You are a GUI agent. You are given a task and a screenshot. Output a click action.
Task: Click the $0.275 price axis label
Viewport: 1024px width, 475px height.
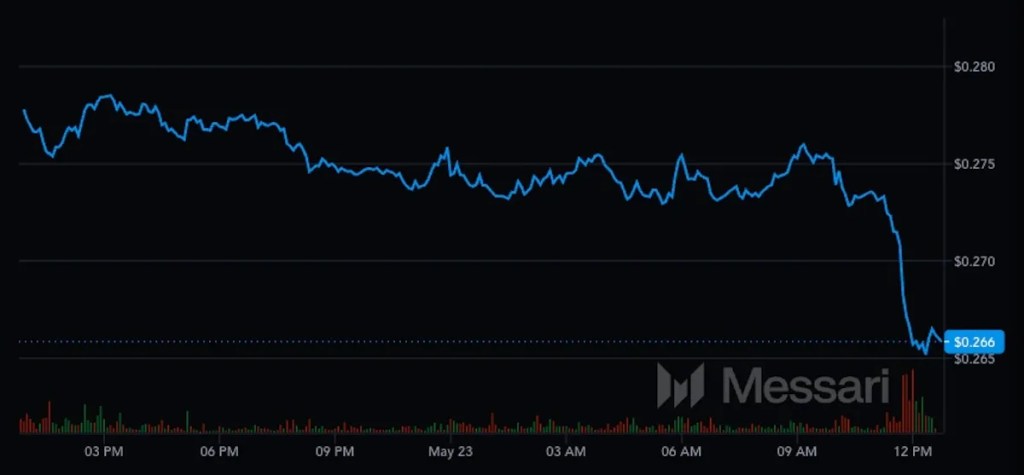(973, 164)
